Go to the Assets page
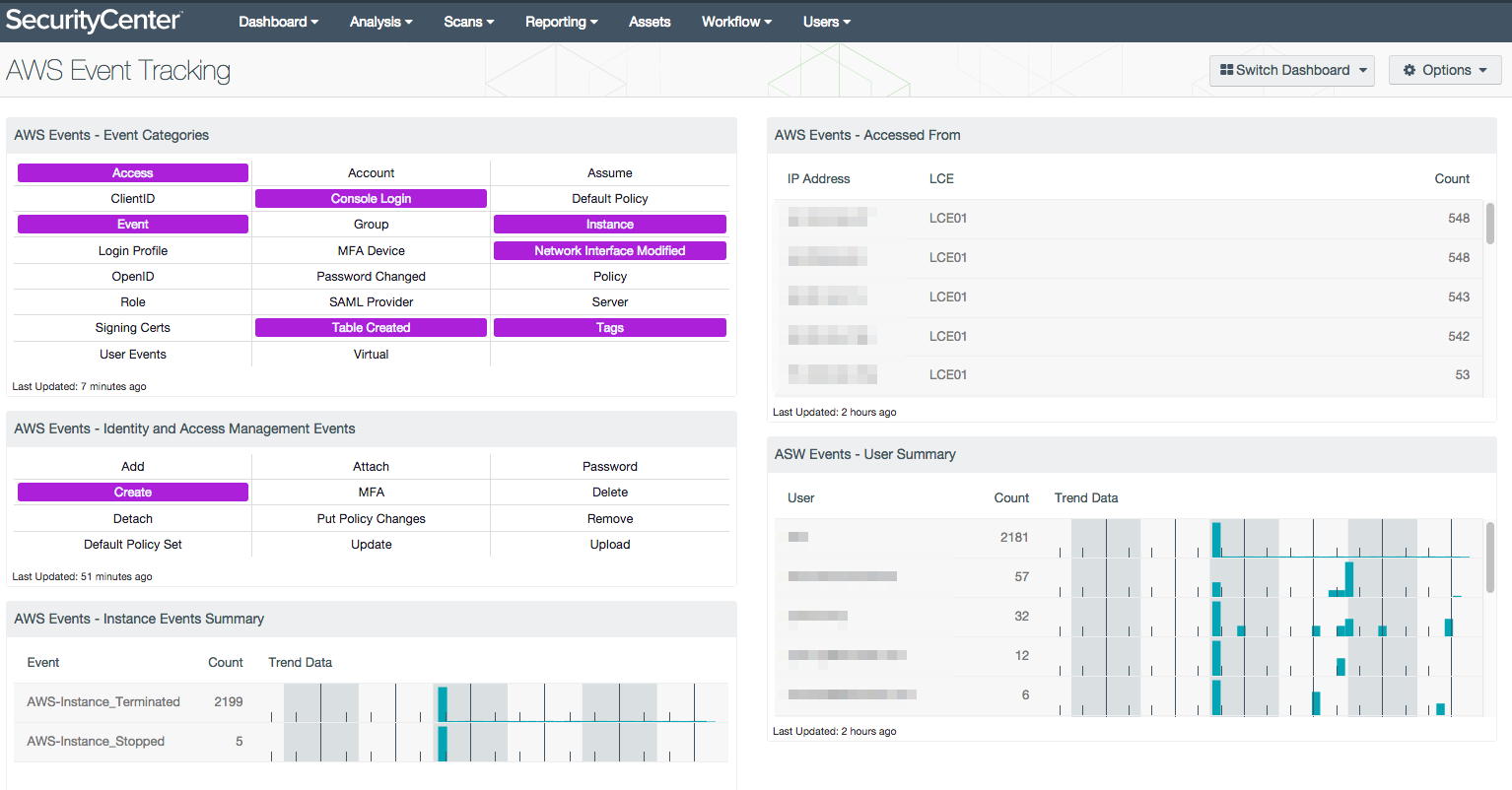This screenshot has height=790, width=1512. pyautogui.click(x=650, y=22)
